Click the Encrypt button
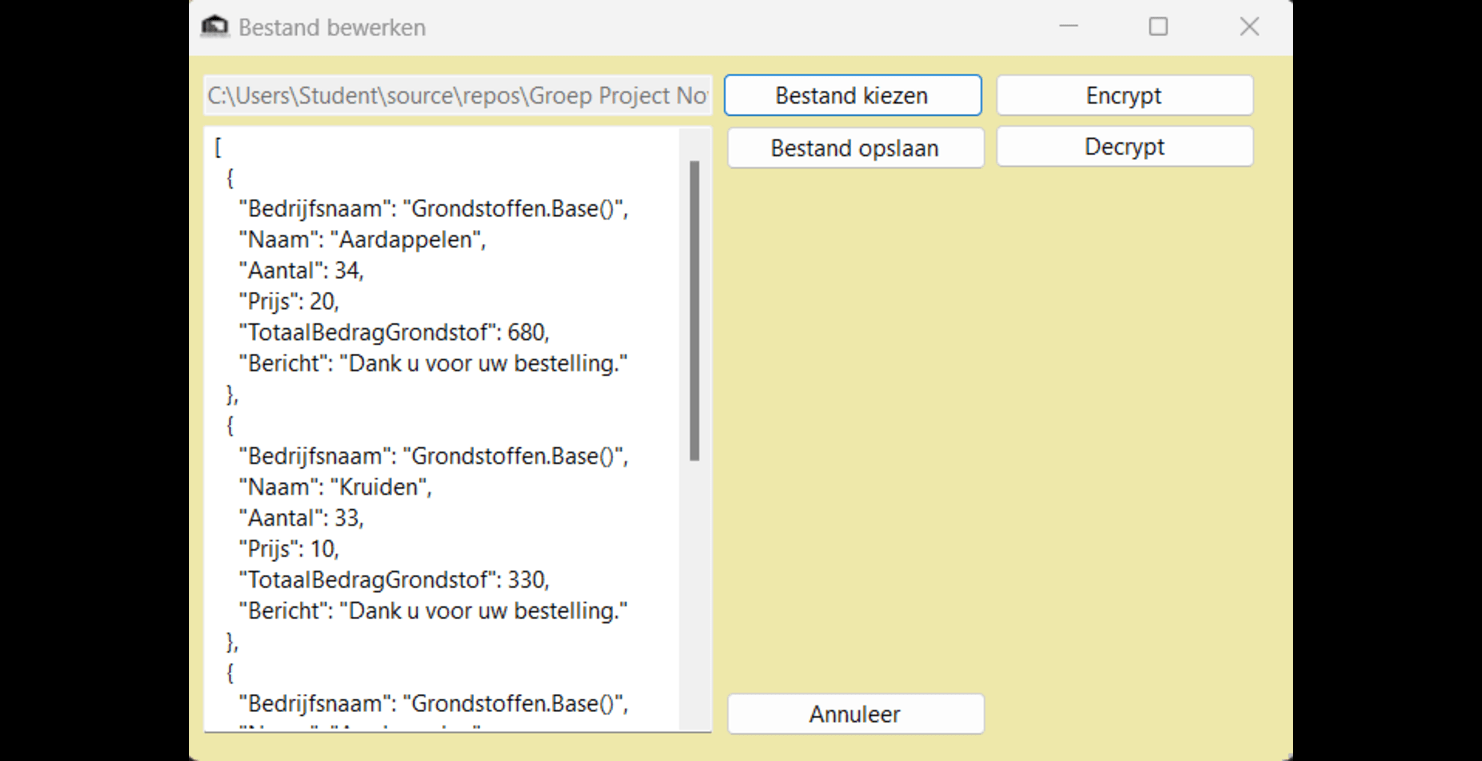The height and width of the screenshot is (761, 1482). (1125, 96)
